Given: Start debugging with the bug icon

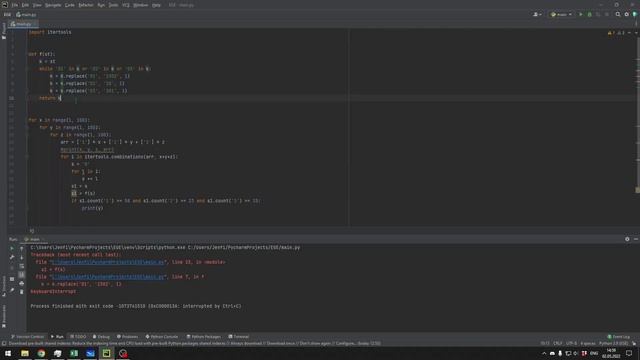Looking at the screenshot, I should pyautogui.click(x=589, y=15).
